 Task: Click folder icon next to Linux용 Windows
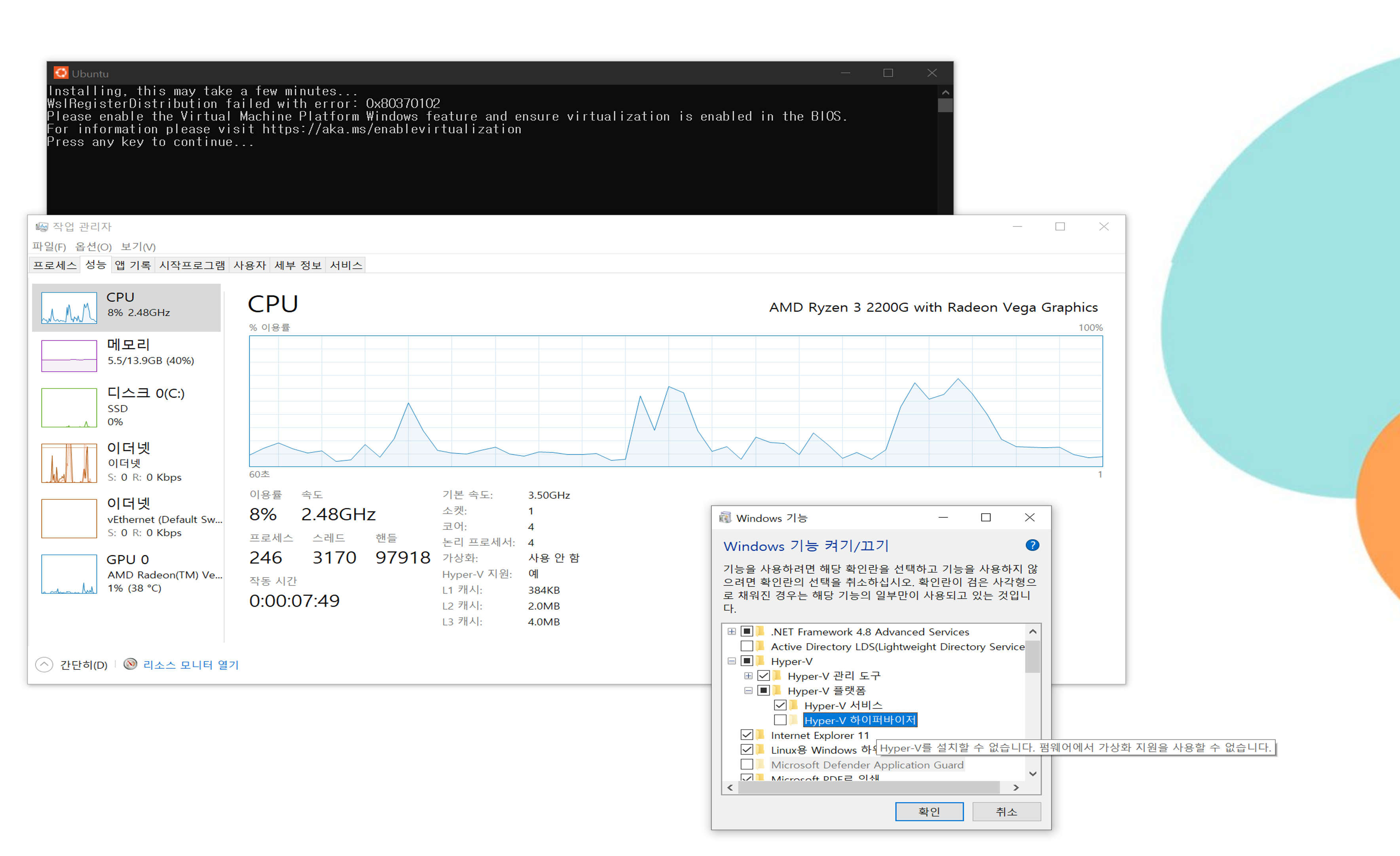(761, 749)
